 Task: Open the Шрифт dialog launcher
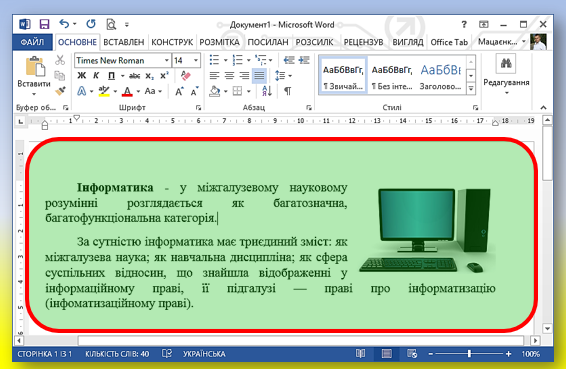[x=198, y=107]
